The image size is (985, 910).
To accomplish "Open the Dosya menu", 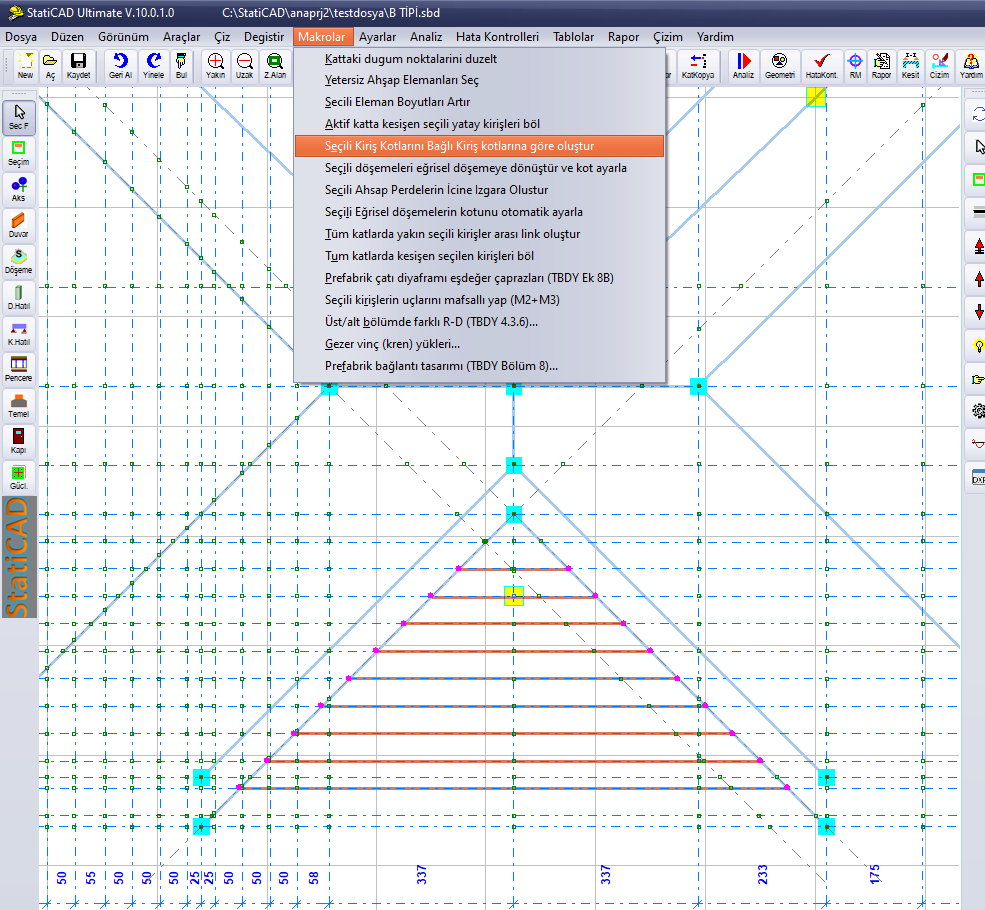I will pyautogui.click(x=21, y=37).
